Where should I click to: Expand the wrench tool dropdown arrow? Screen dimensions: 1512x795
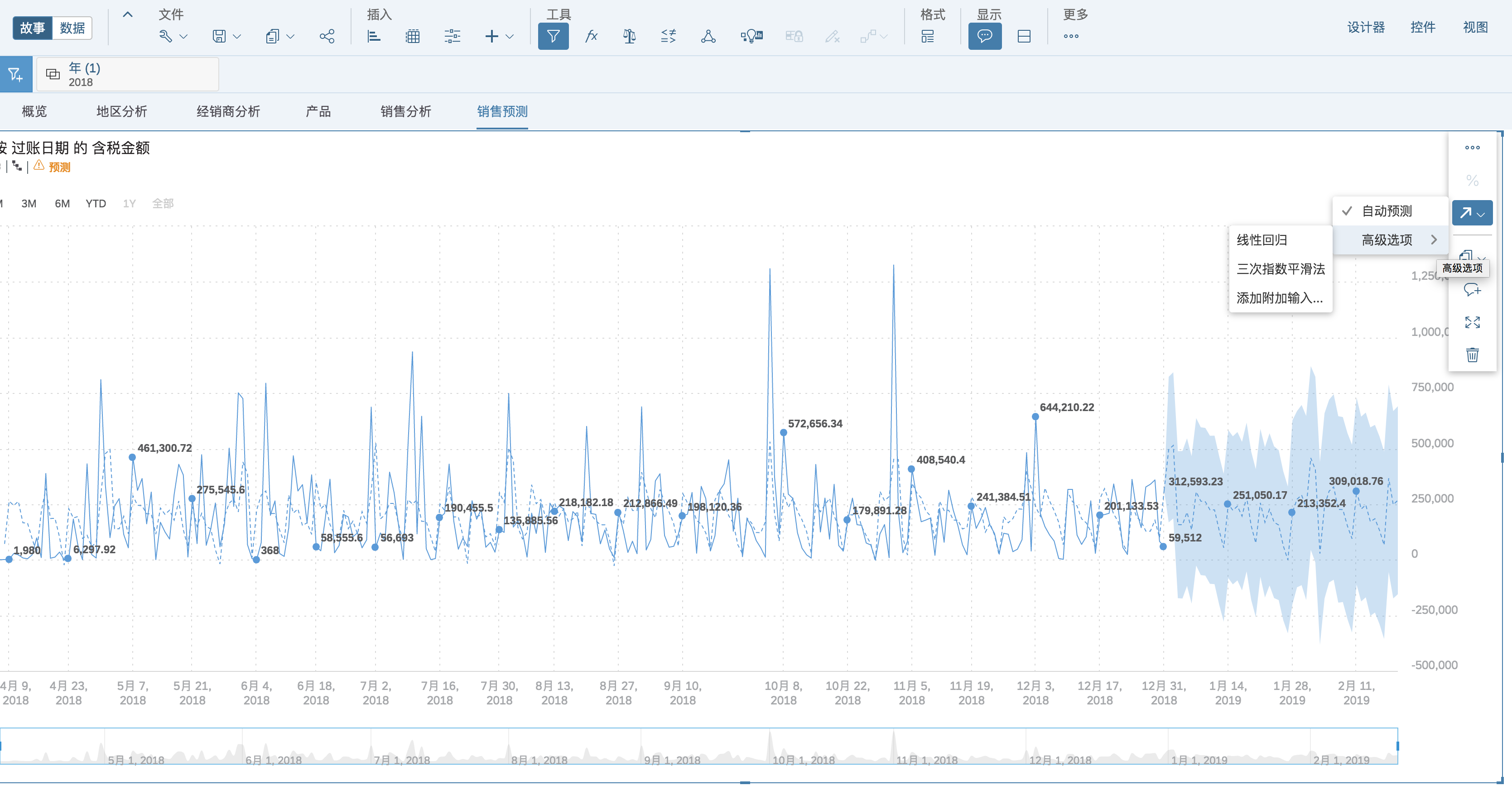click(x=183, y=36)
